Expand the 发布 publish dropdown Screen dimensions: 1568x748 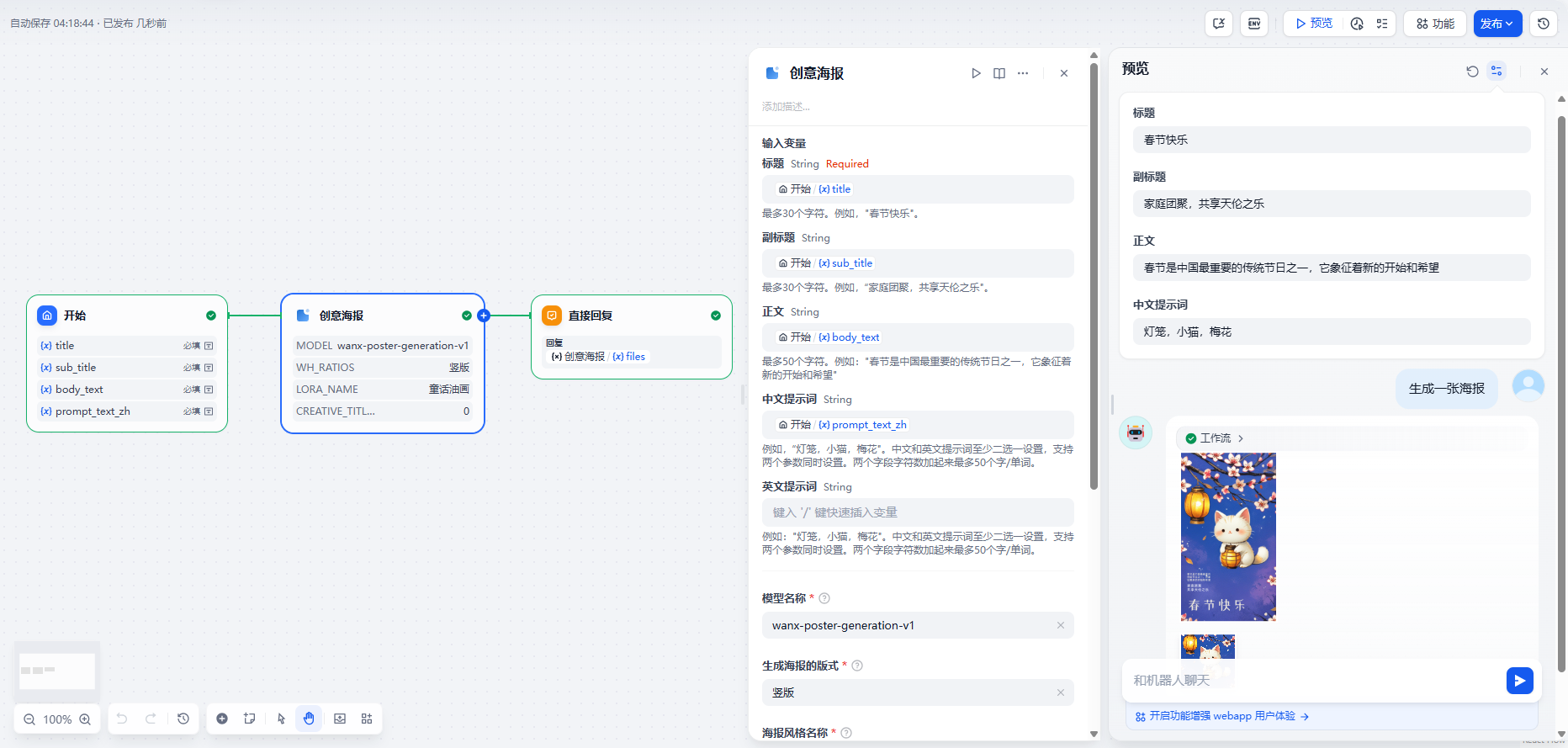[1497, 24]
